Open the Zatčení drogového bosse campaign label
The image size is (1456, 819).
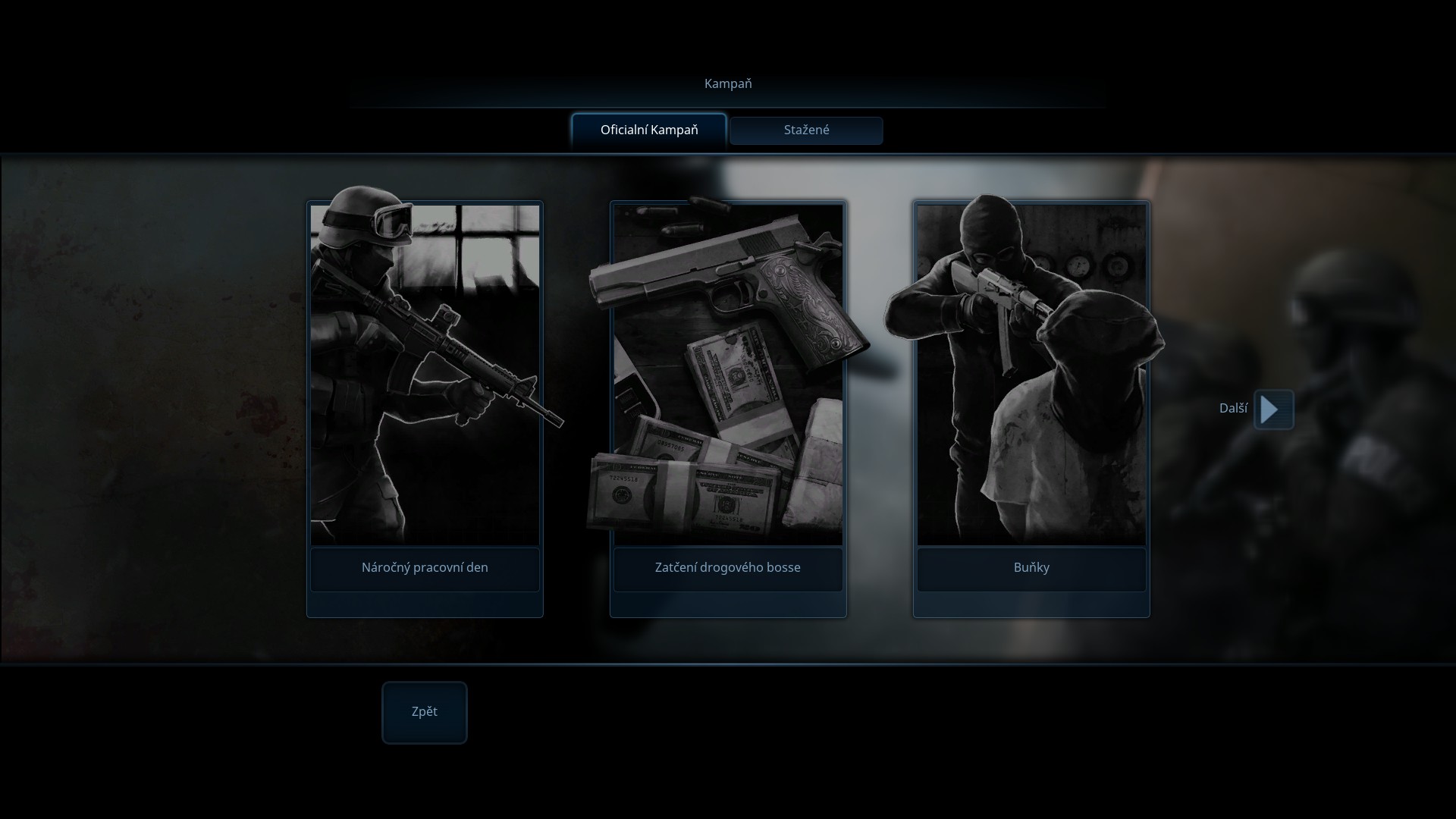tap(728, 568)
